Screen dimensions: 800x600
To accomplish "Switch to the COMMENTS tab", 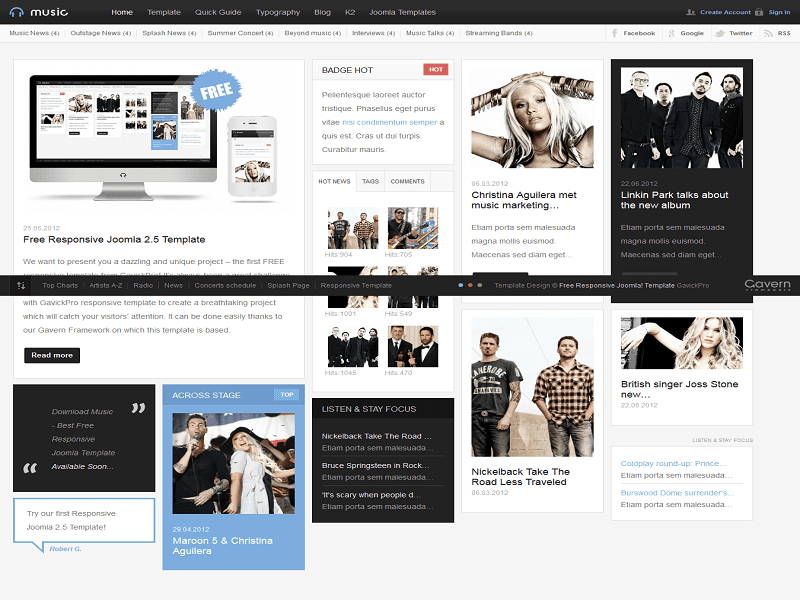I will [x=408, y=181].
